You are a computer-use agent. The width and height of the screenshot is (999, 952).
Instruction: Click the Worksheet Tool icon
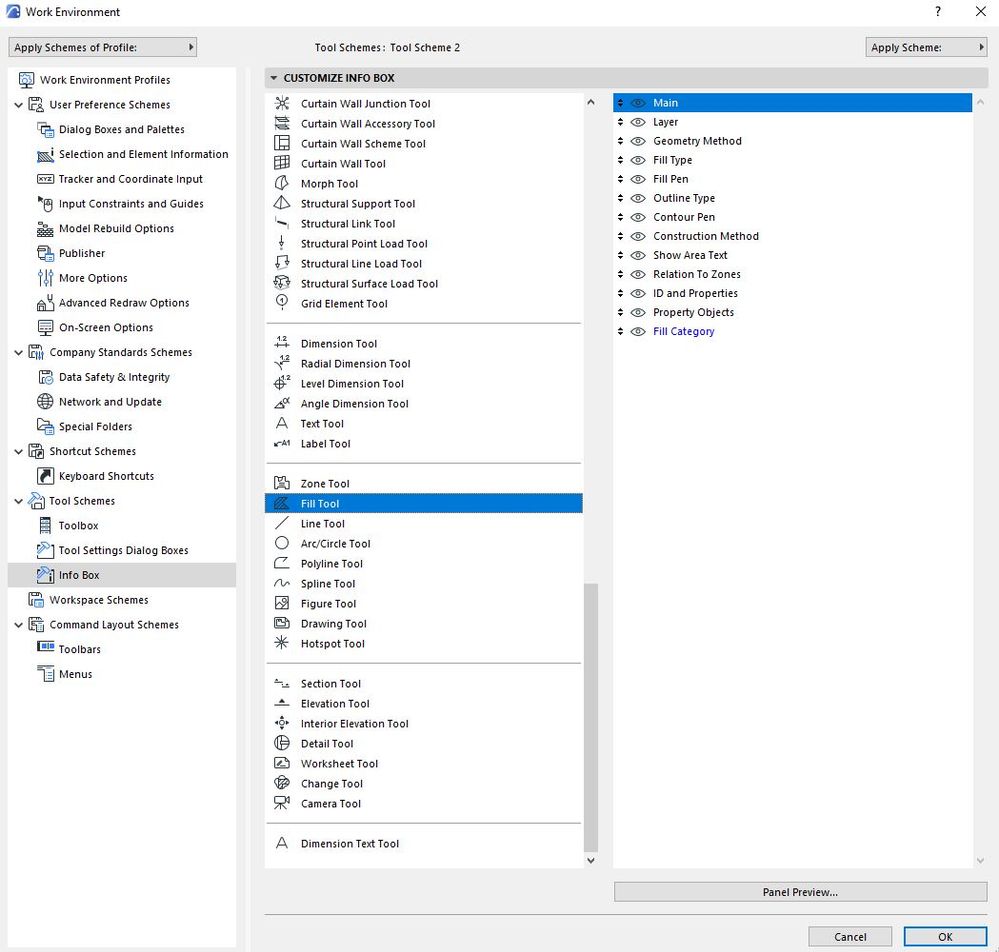(x=282, y=763)
